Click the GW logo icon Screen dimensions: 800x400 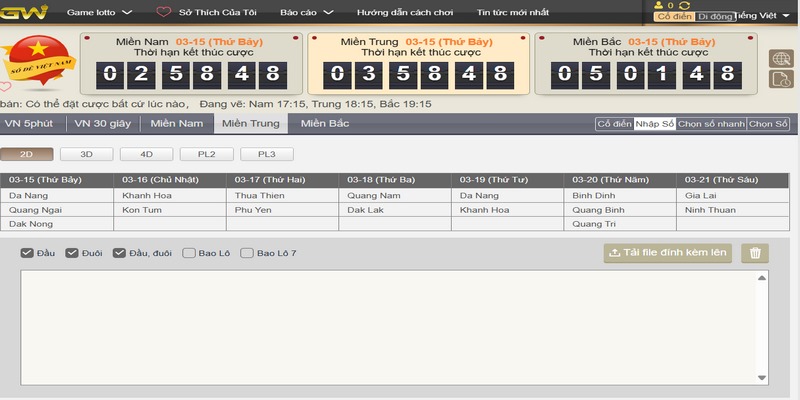pos(21,13)
